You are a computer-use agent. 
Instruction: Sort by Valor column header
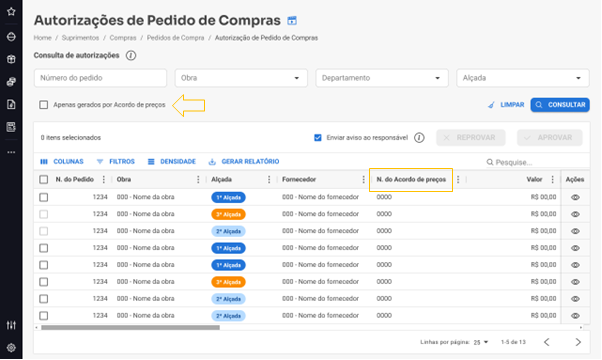(x=534, y=179)
